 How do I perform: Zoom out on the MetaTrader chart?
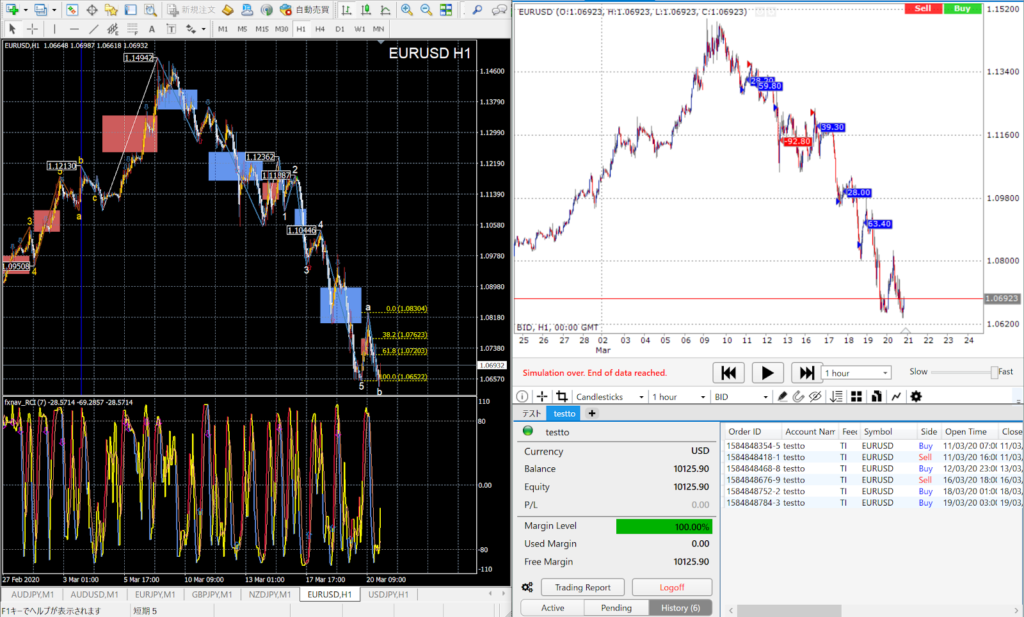click(x=426, y=10)
